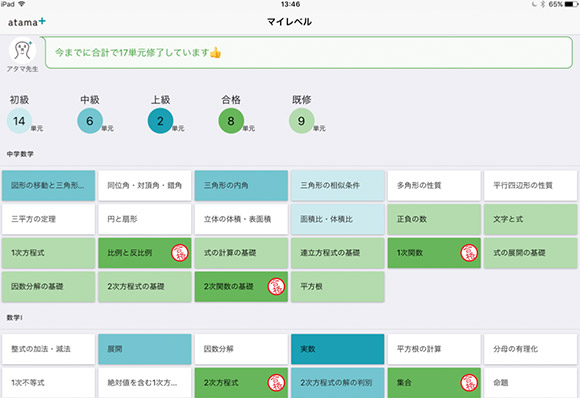
Task: Select the 面積比・体積比 tile
Action: click(x=338, y=219)
